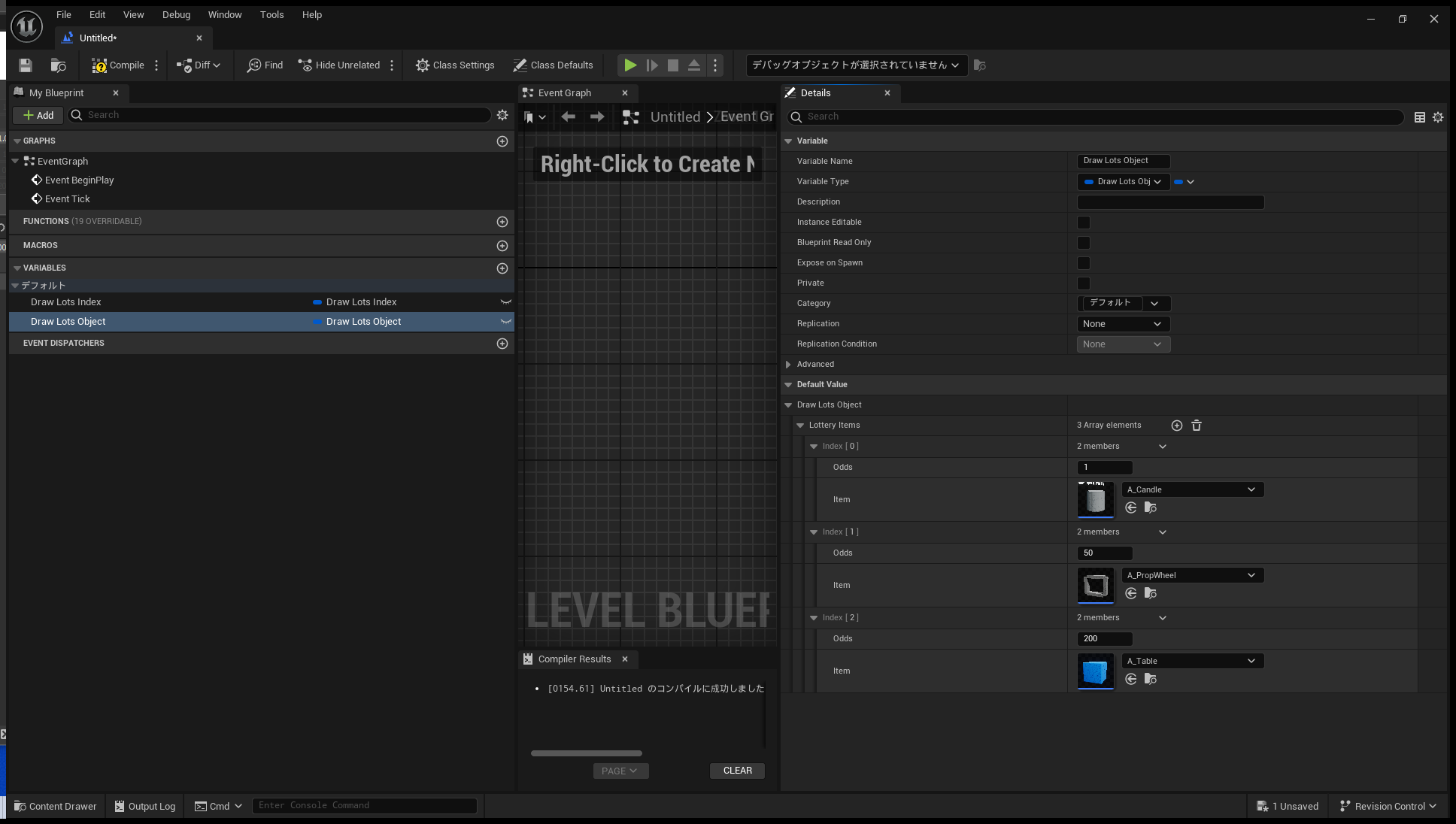
Task: Add a new variable with plus icon
Action: 502,268
